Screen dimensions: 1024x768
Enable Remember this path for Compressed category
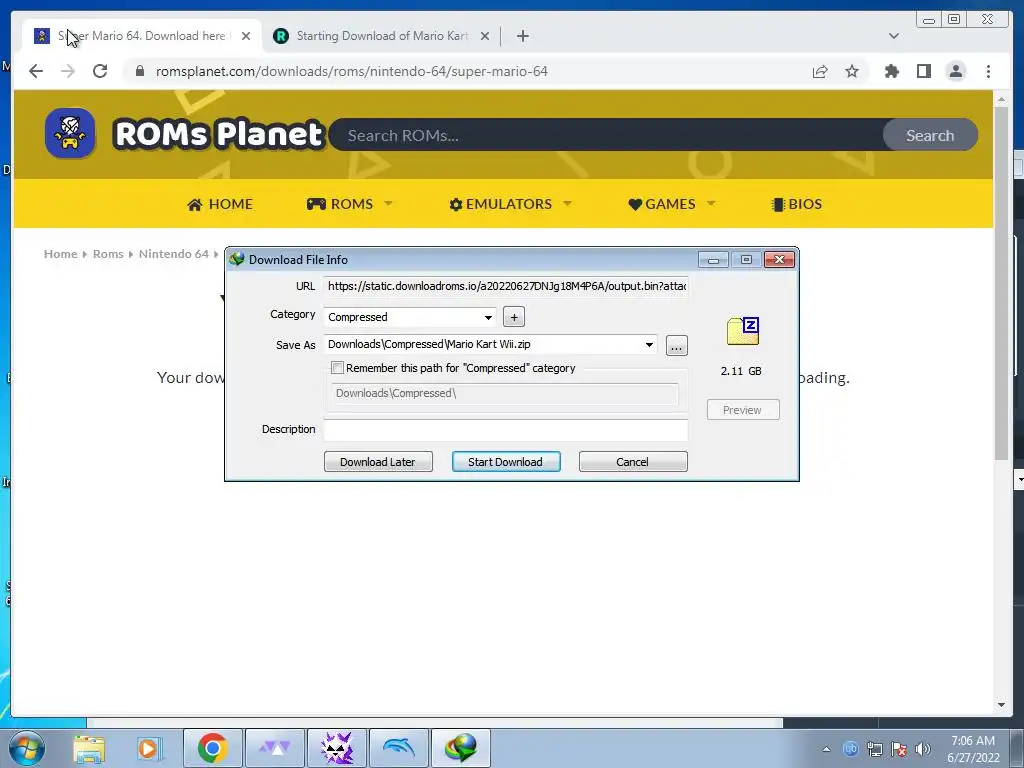point(337,368)
